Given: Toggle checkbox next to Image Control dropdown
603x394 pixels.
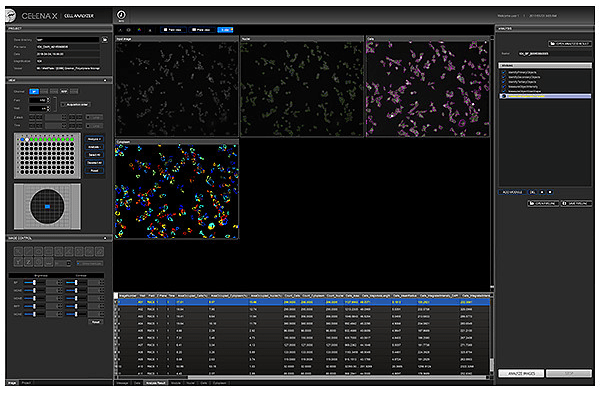Looking at the screenshot, I should click(78, 263).
